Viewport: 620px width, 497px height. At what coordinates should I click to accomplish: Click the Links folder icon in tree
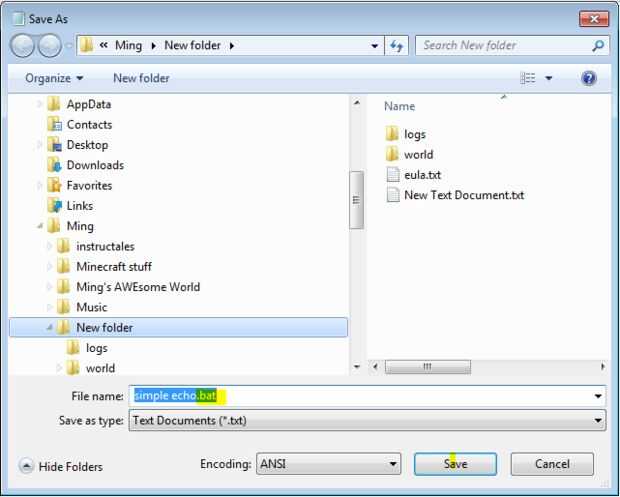point(54,206)
